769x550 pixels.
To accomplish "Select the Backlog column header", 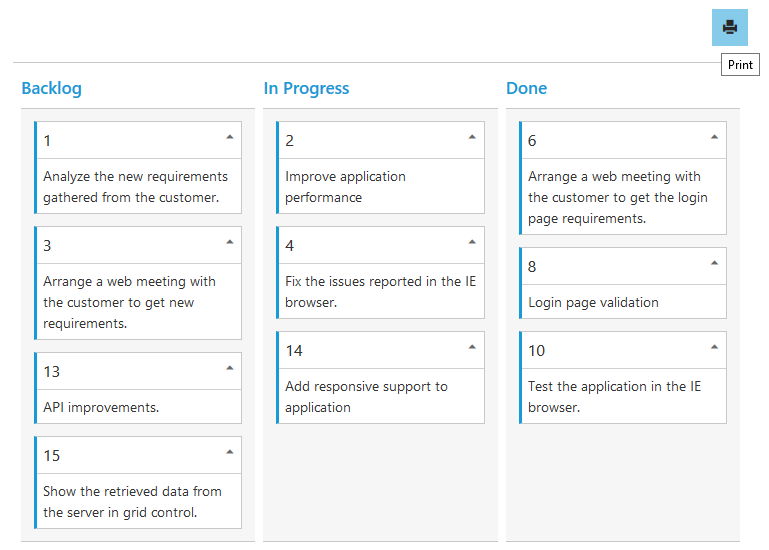I will (x=51, y=88).
